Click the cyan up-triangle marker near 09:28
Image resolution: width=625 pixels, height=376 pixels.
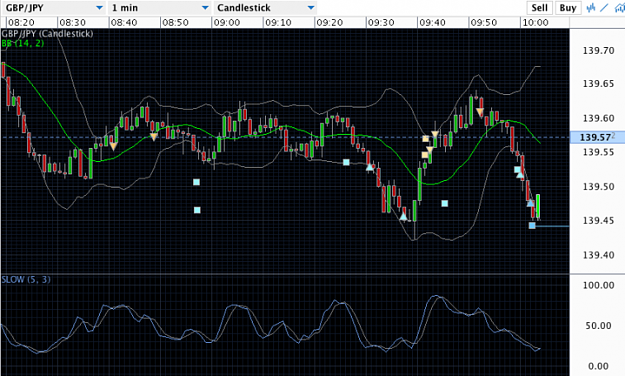pos(370,167)
